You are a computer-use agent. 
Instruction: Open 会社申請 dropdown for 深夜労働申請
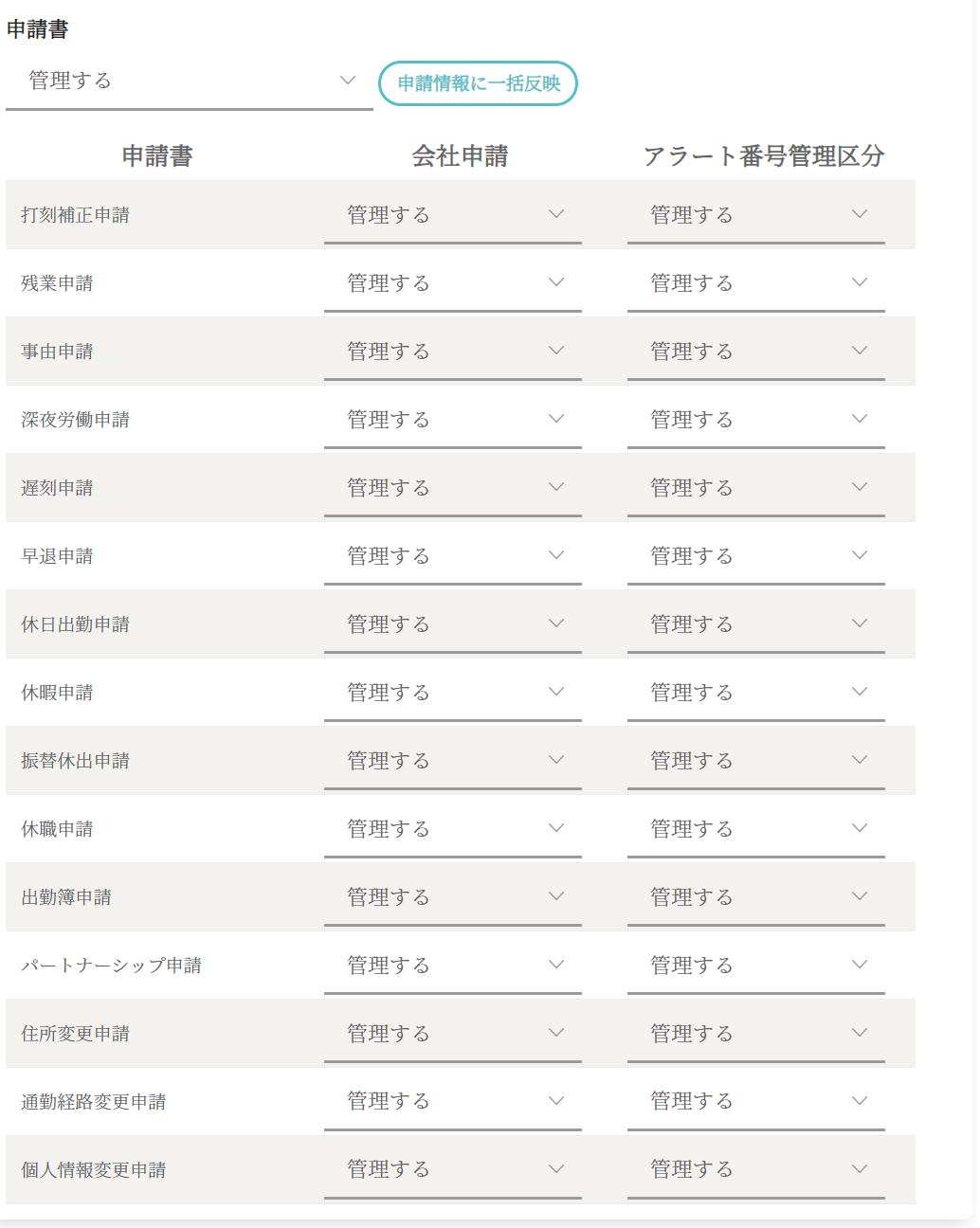click(453, 420)
